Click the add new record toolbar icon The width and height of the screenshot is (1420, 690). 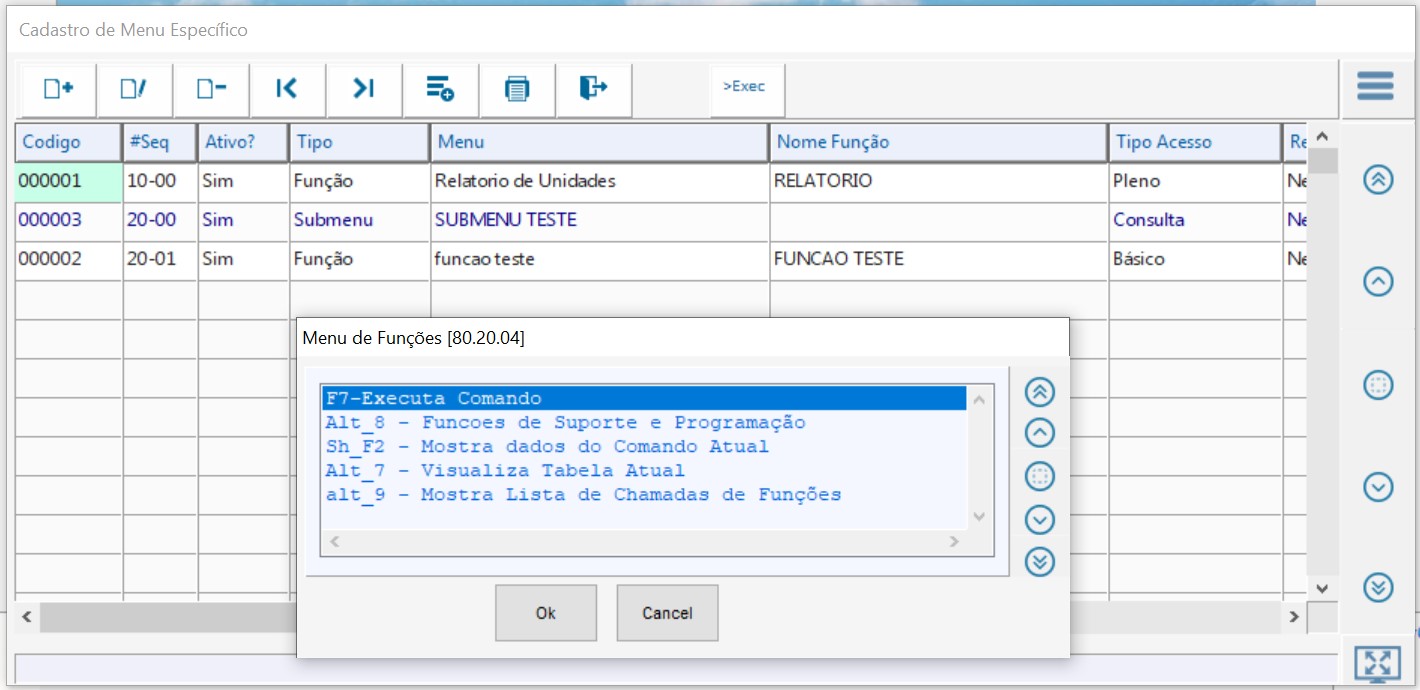pos(59,89)
